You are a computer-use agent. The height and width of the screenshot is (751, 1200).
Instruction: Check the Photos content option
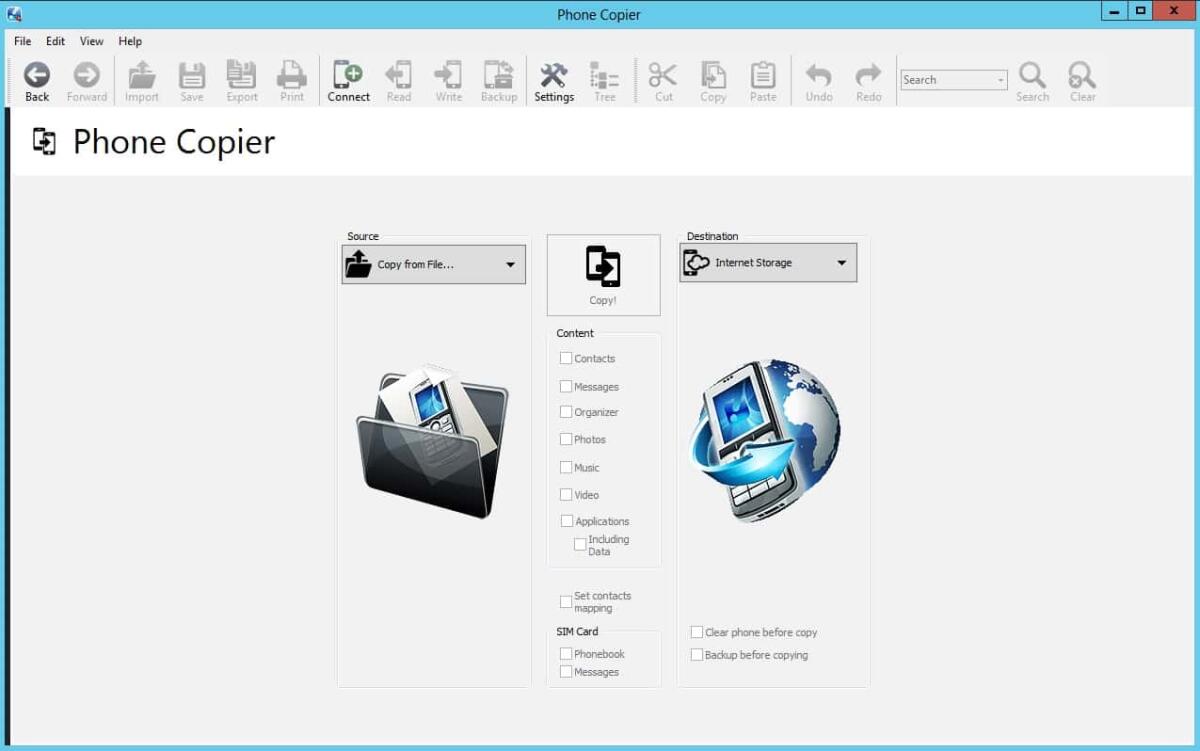(x=566, y=439)
